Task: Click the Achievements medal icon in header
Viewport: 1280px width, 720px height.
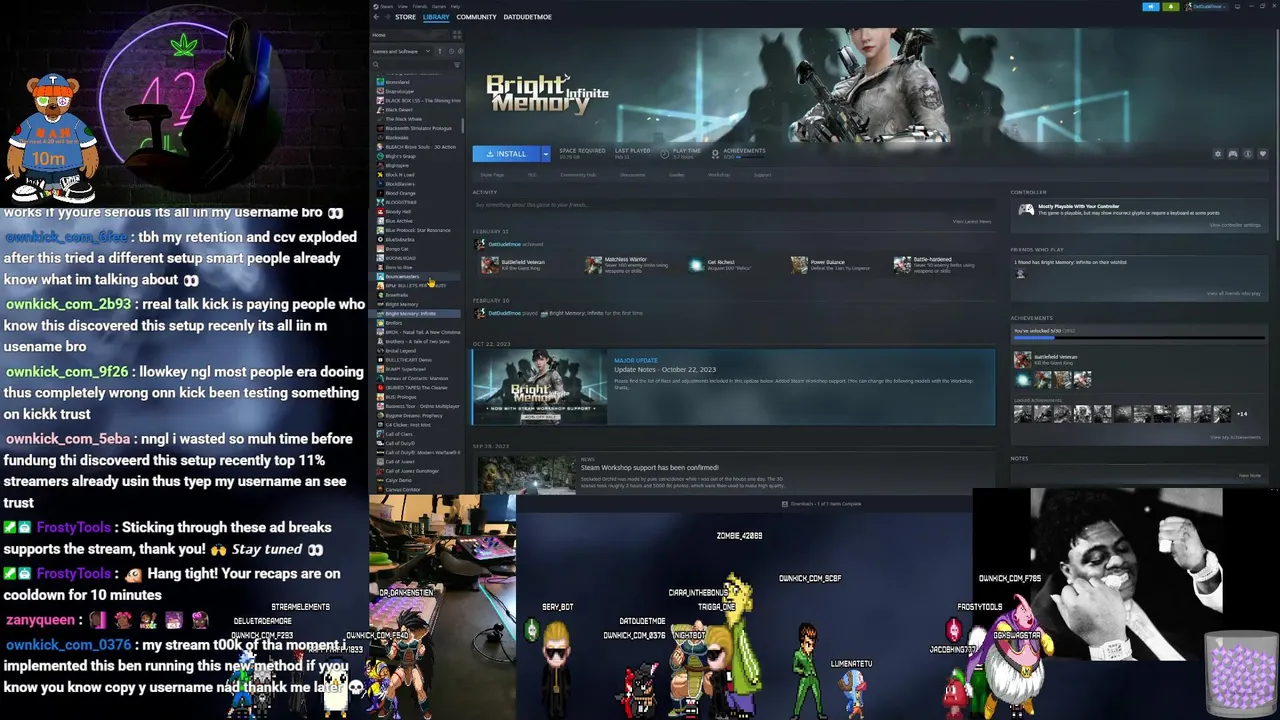Action: pos(715,154)
